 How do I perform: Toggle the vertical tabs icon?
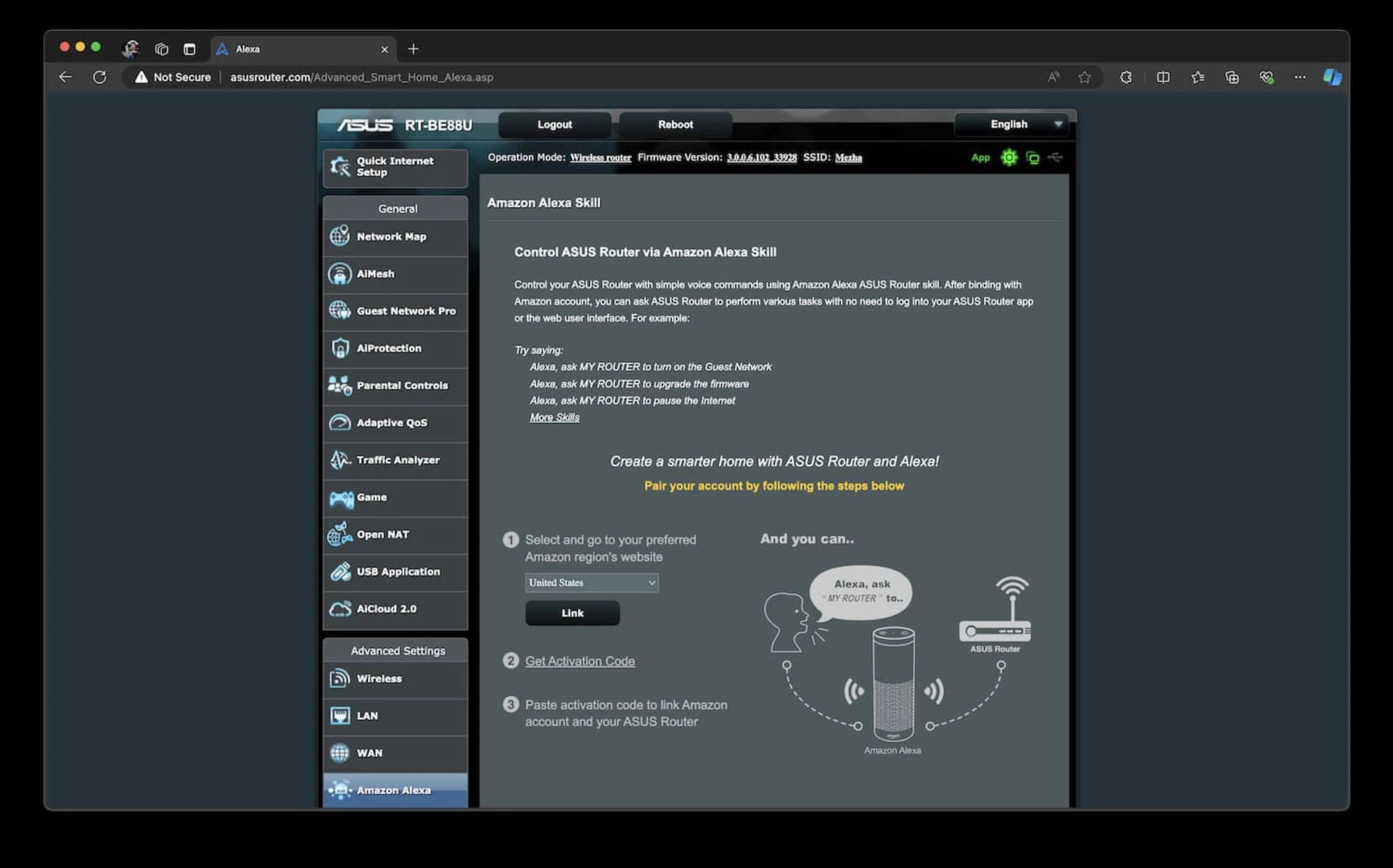click(x=189, y=49)
